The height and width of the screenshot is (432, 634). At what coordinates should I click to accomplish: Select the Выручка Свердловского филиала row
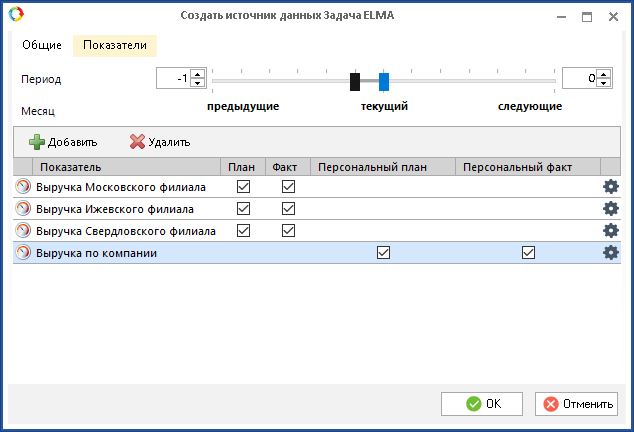pos(125,231)
